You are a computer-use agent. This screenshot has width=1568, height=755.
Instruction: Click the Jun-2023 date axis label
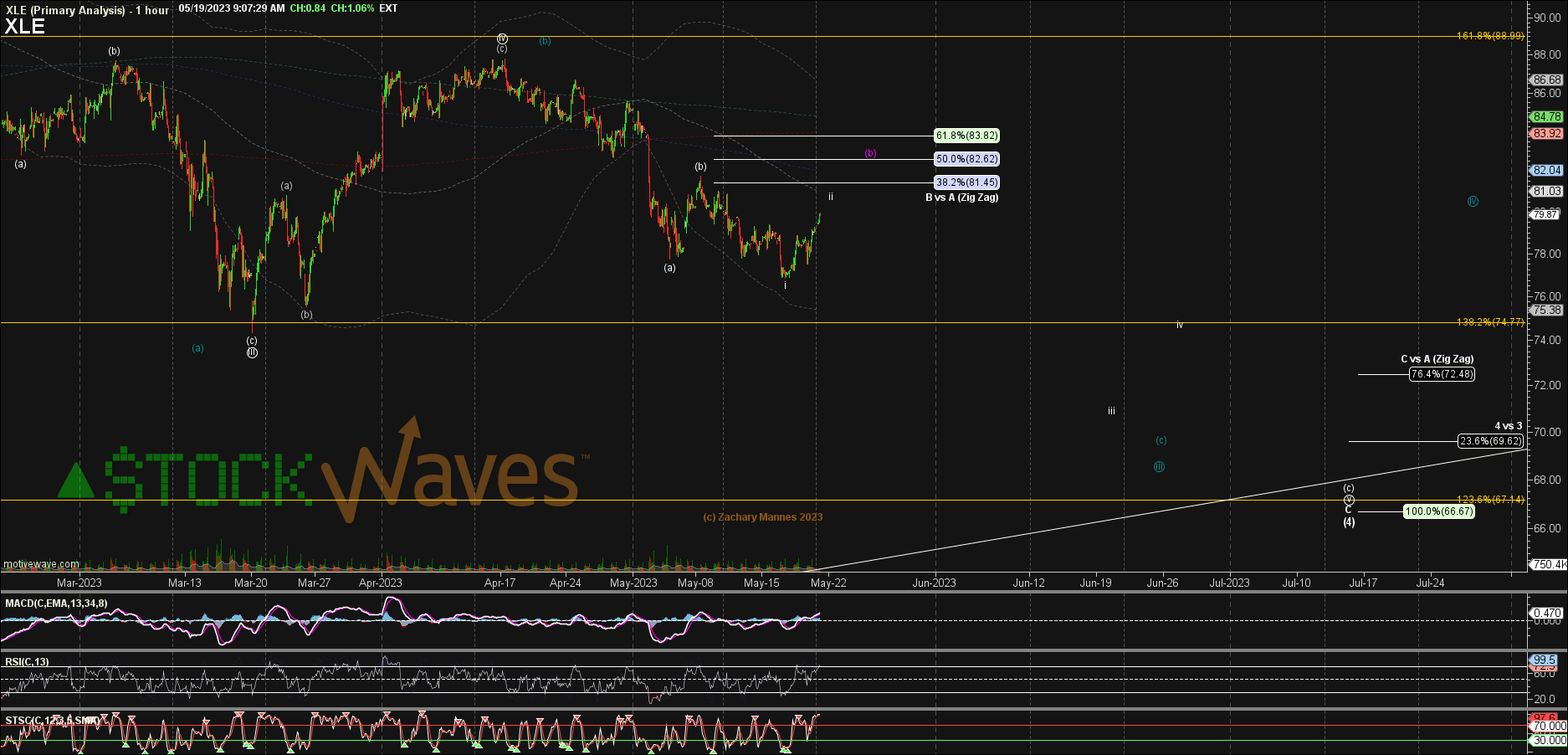pos(934,583)
